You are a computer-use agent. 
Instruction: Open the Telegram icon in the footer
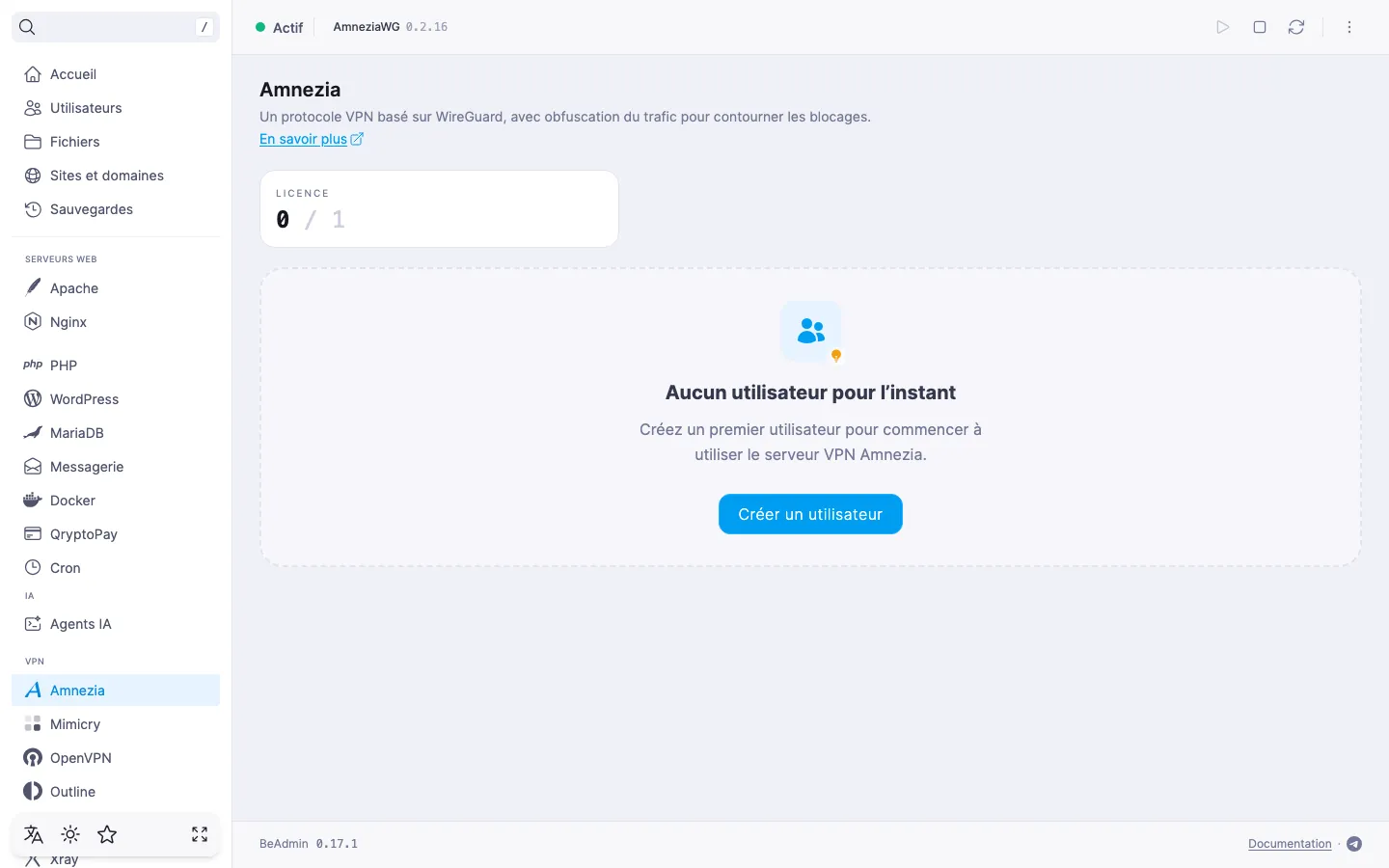click(1354, 844)
